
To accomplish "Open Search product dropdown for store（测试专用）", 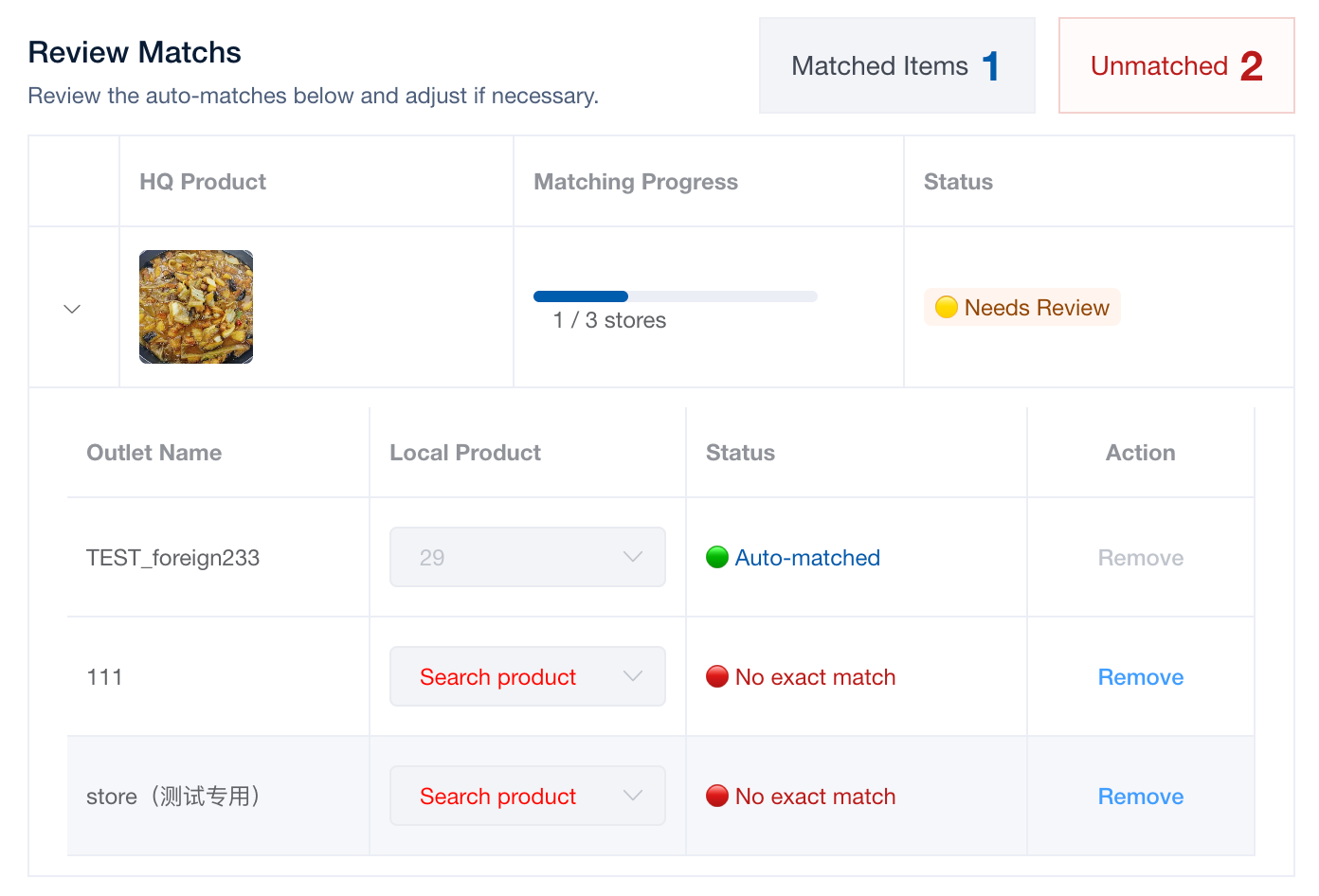I will 498,797.
